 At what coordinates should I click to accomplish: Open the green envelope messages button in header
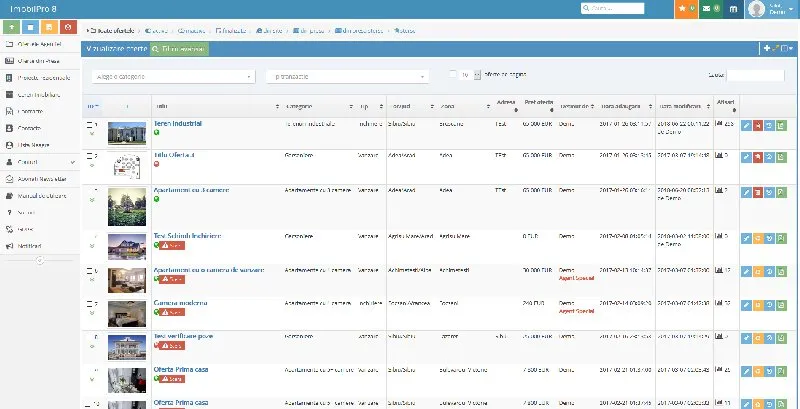(710, 9)
